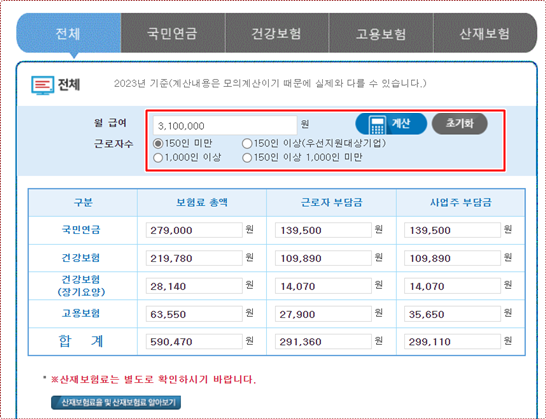Viewport: 546px width, 419px height.
Task: Open 산재보험료율 및 산재보험료 알아보기 link
Action: 116,403
